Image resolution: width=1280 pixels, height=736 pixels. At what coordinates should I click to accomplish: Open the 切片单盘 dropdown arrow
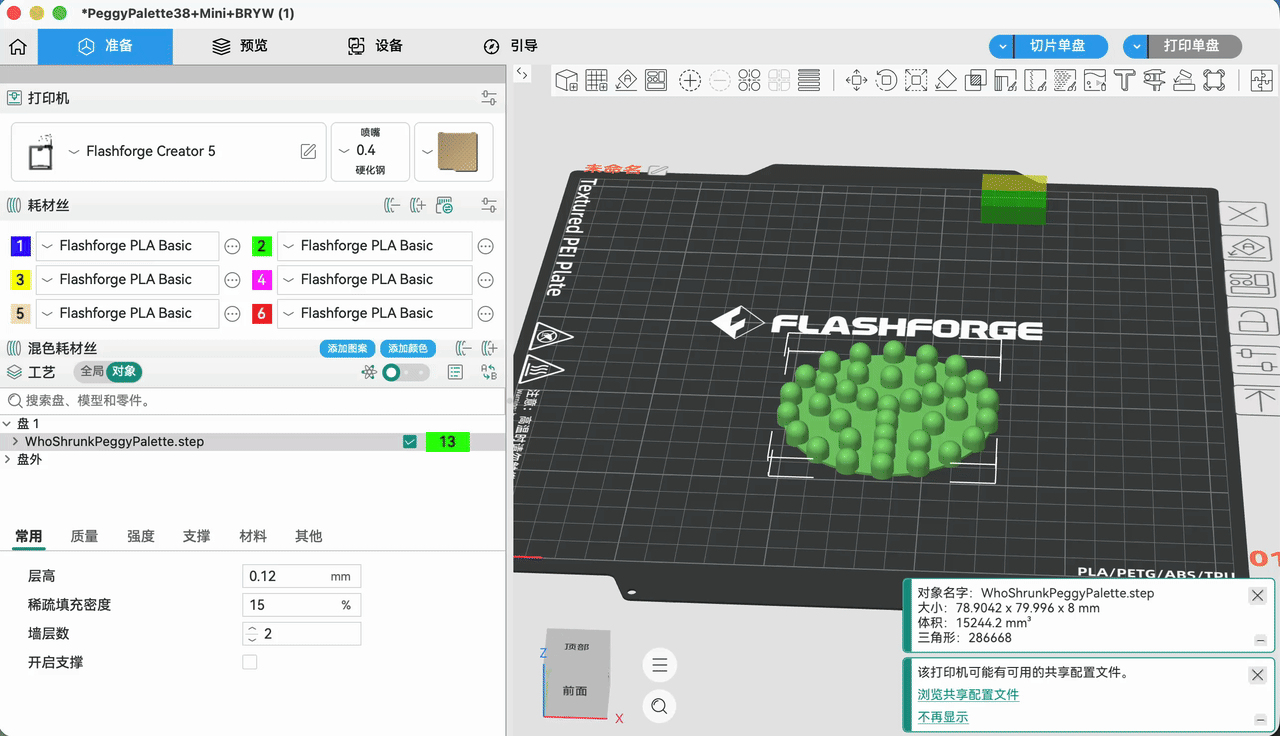click(1004, 46)
